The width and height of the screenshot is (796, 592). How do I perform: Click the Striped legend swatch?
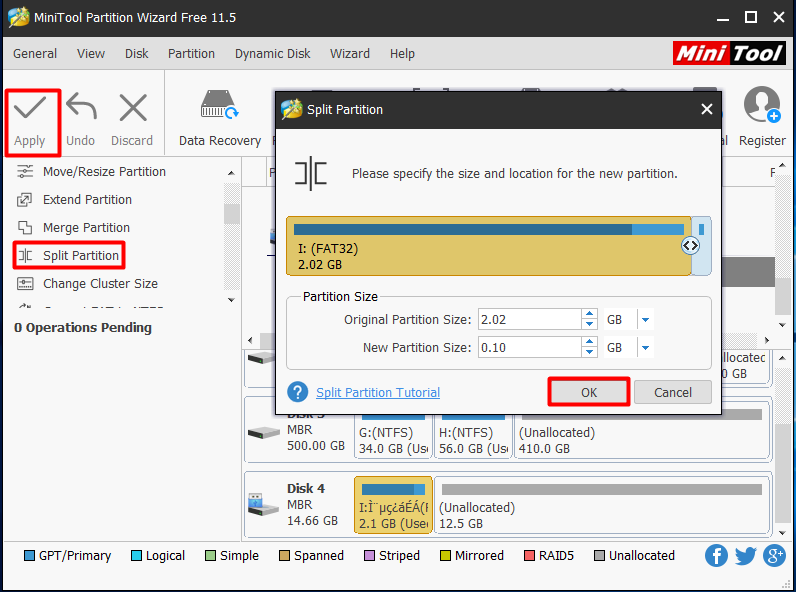pyautogui.click(x=369, y=556)
